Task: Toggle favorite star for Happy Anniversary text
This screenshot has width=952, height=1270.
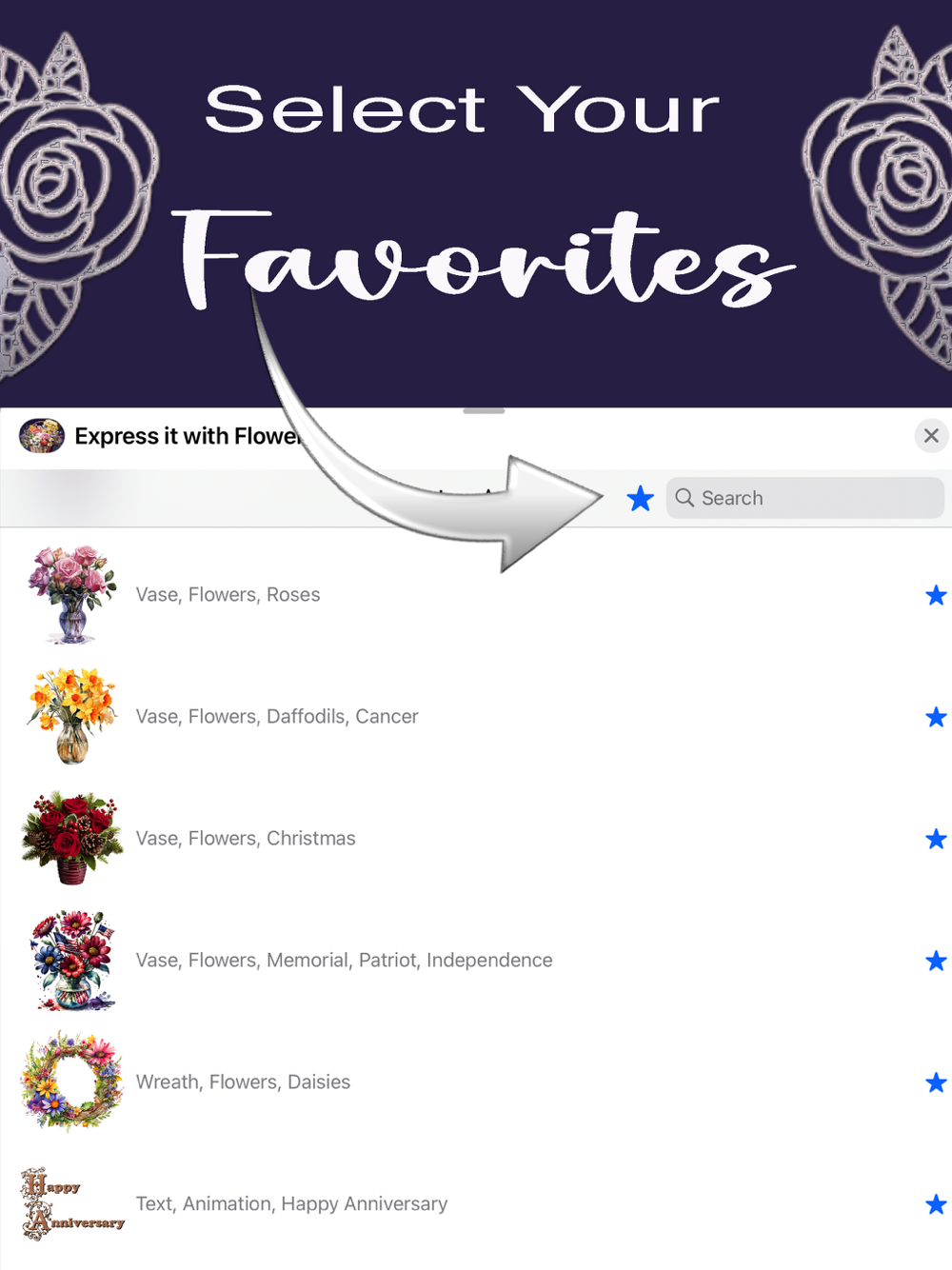Action: point(936,1204)
